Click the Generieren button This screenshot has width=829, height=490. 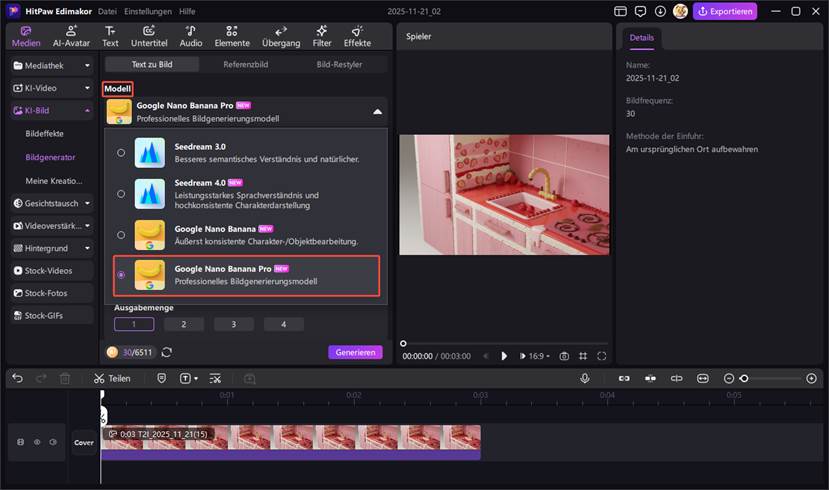pos(355,352)
